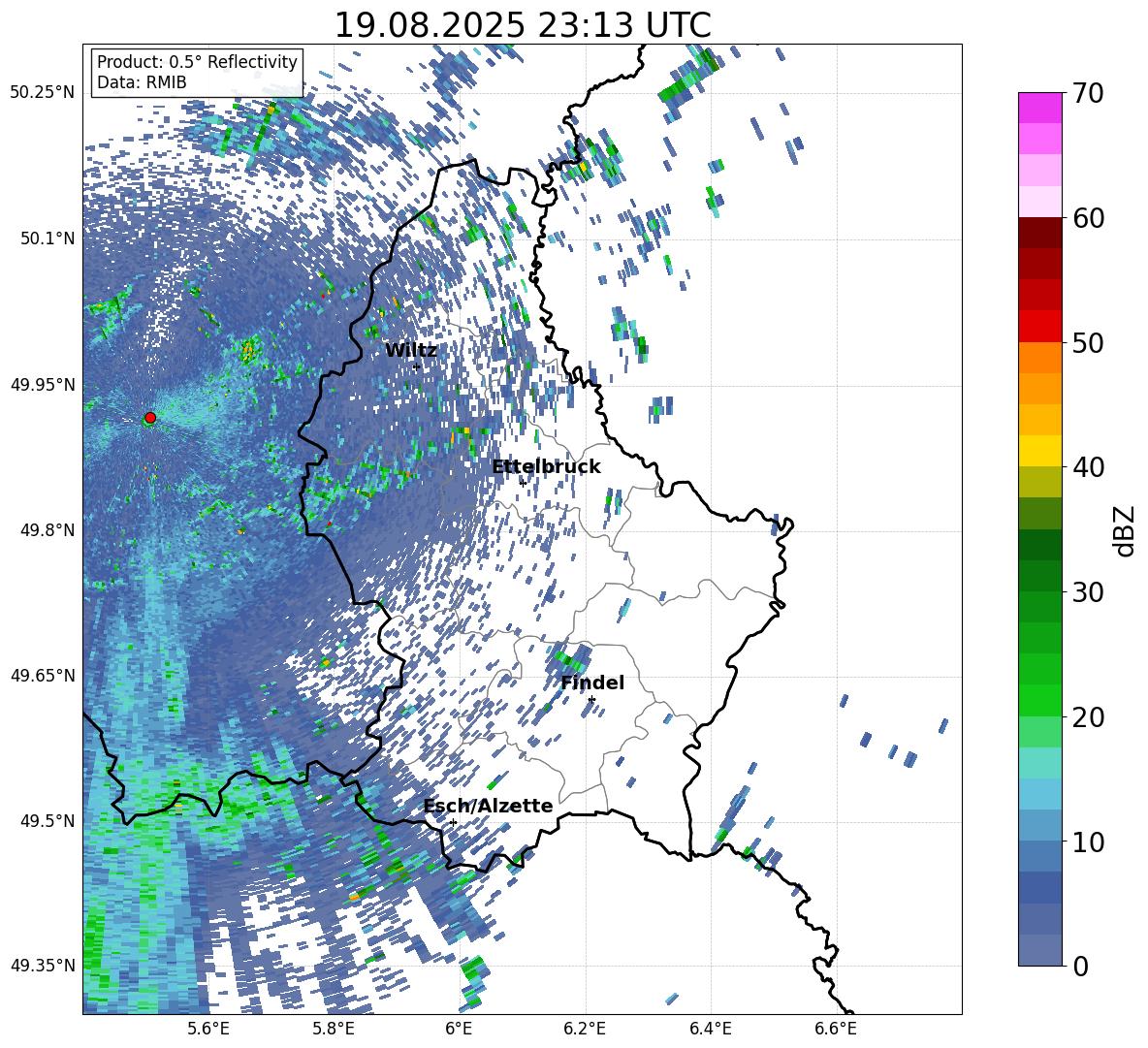The height and width of the screenshot is (1048, 1148).
Task: Click the red radar site marker
Action: point(150,418)
